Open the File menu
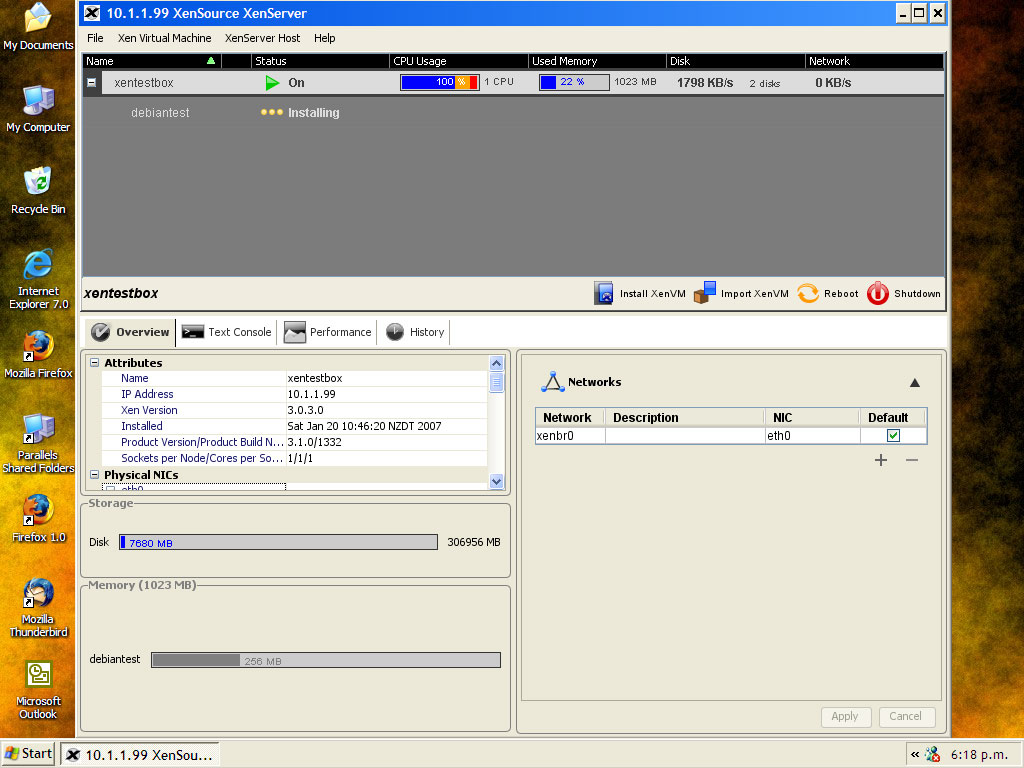This screenshot has width=1024, height=768. click(95, 38)
